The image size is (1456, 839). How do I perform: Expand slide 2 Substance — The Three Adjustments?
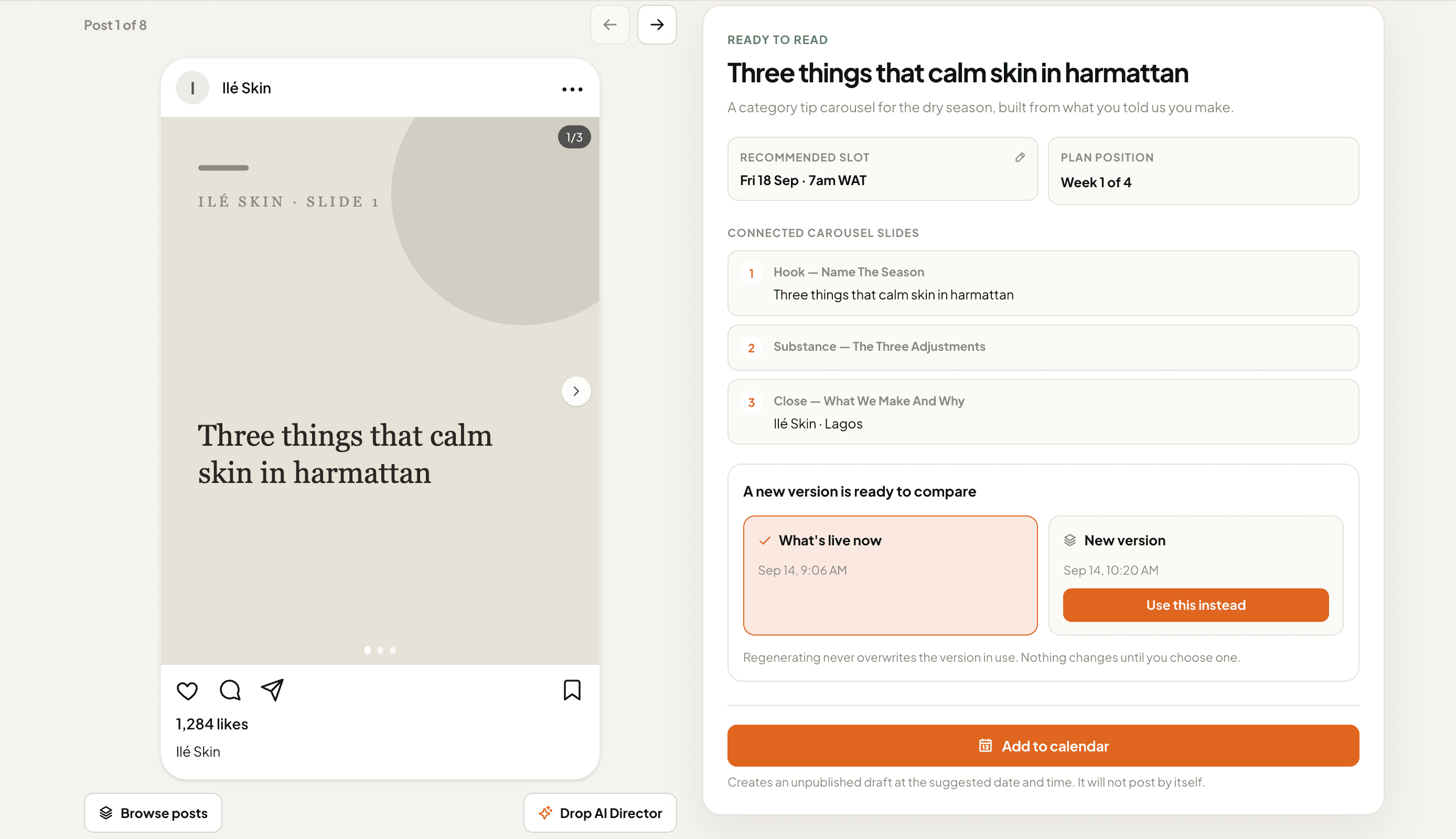point(1043,348)
